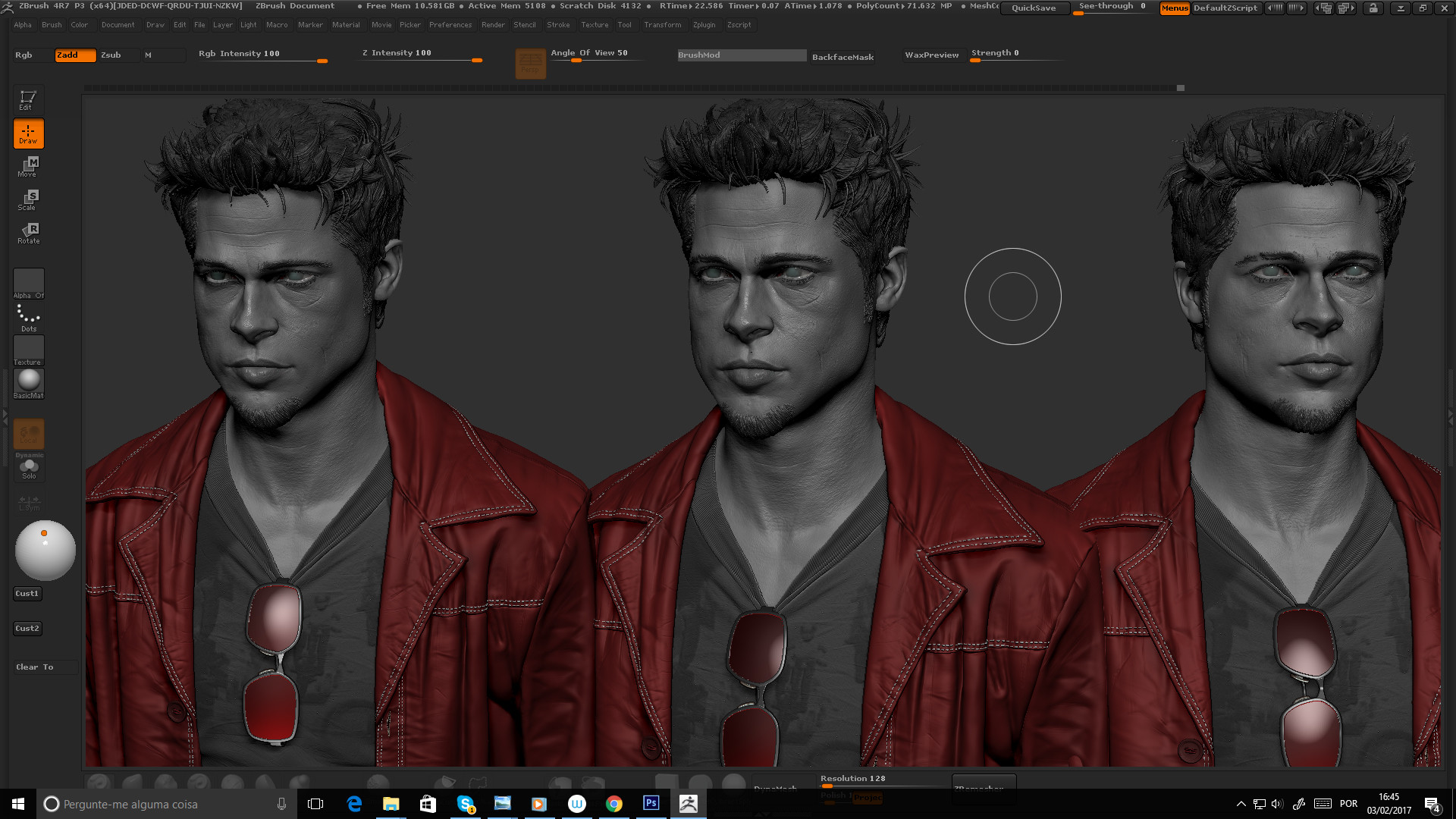This screenshot has width=1456, height=819.
Task: Launch Microsoft Edge from taskbar
Action: pos(354,804)
